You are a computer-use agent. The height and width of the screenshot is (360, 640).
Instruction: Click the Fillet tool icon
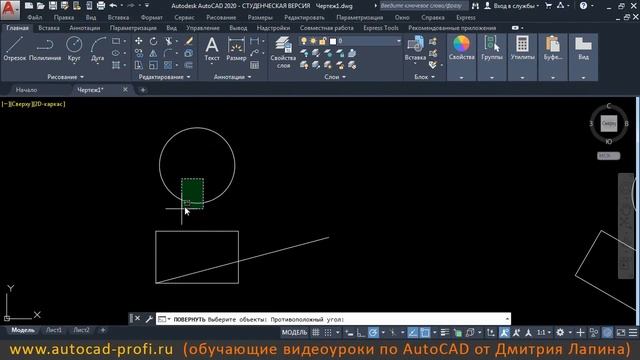168,53
